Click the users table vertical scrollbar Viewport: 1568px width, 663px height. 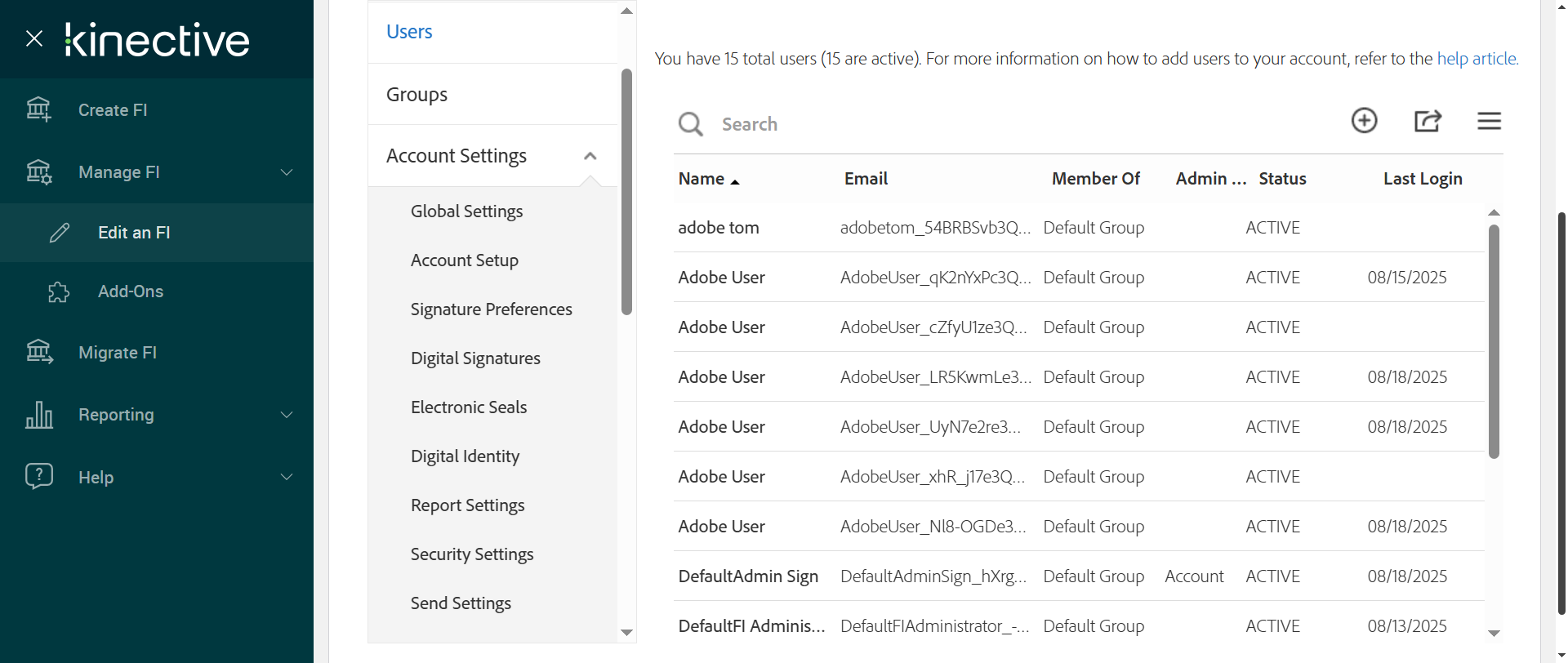point(1494,341)
